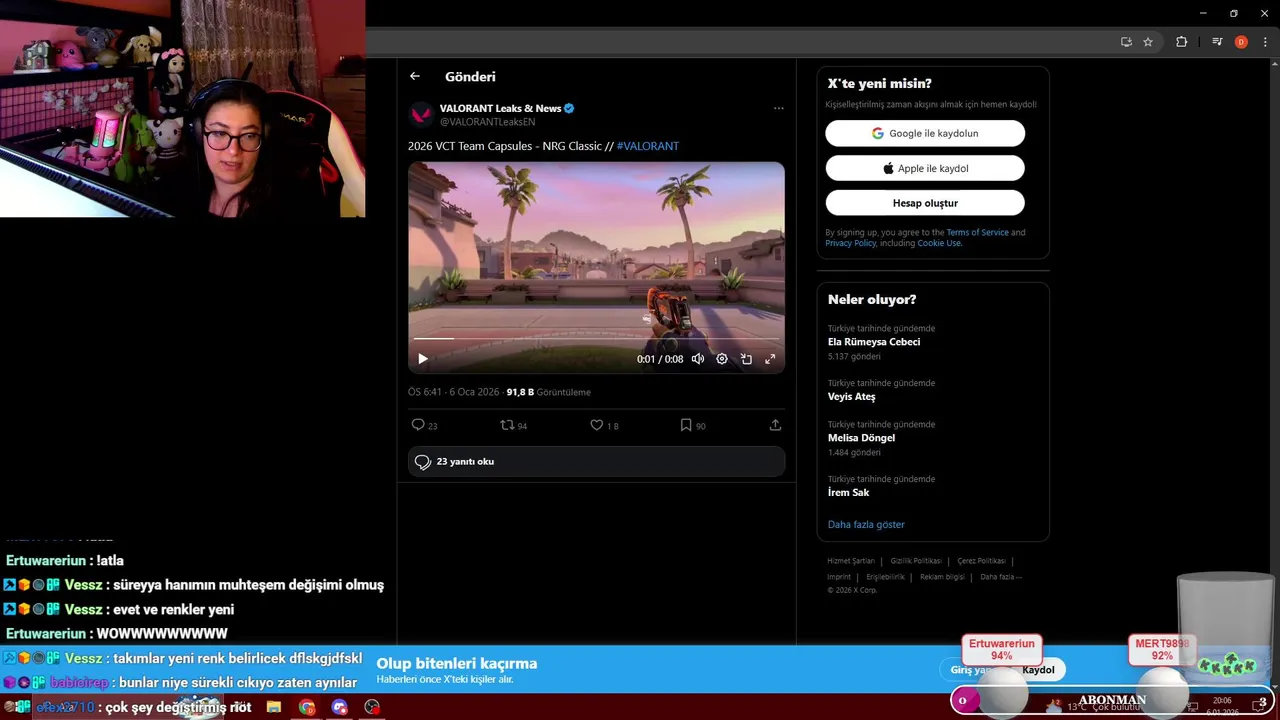Screen dimensions: 1280x720
Task: Open video settings with the gear icon
Action: (722, 359)
